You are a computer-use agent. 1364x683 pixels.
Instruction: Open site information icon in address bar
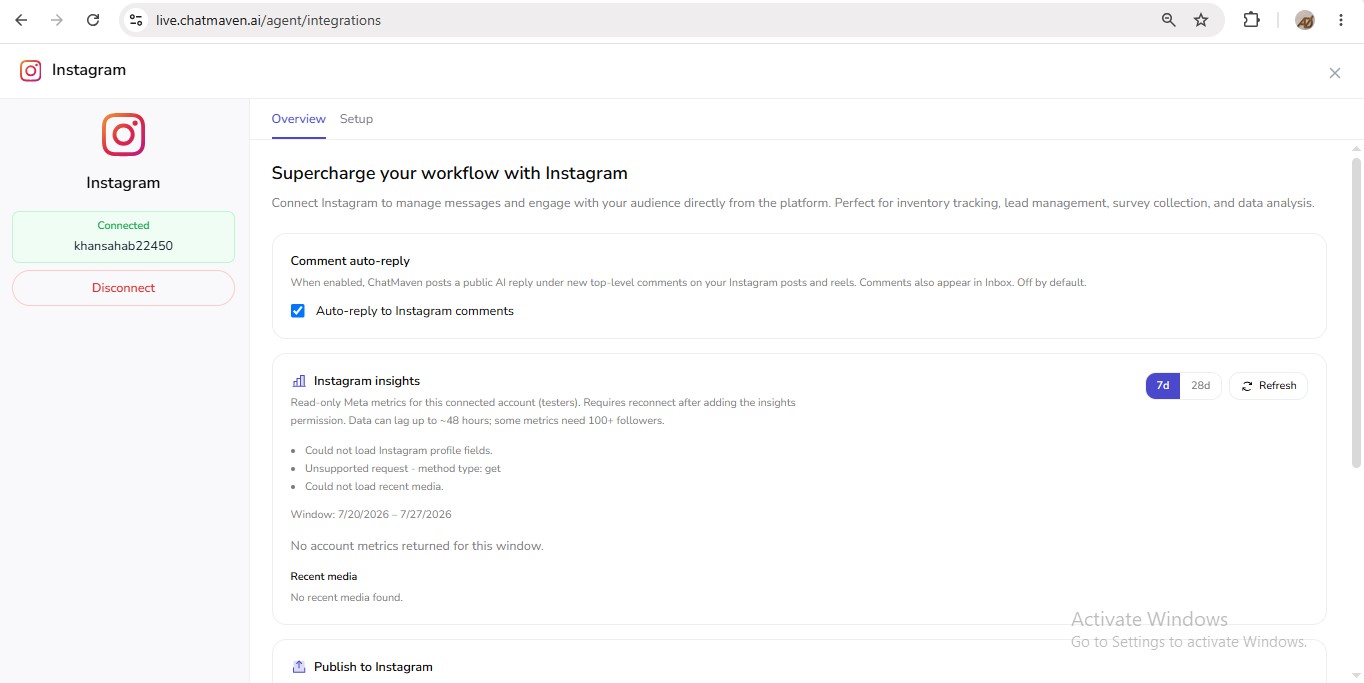[x=137, y=20]
